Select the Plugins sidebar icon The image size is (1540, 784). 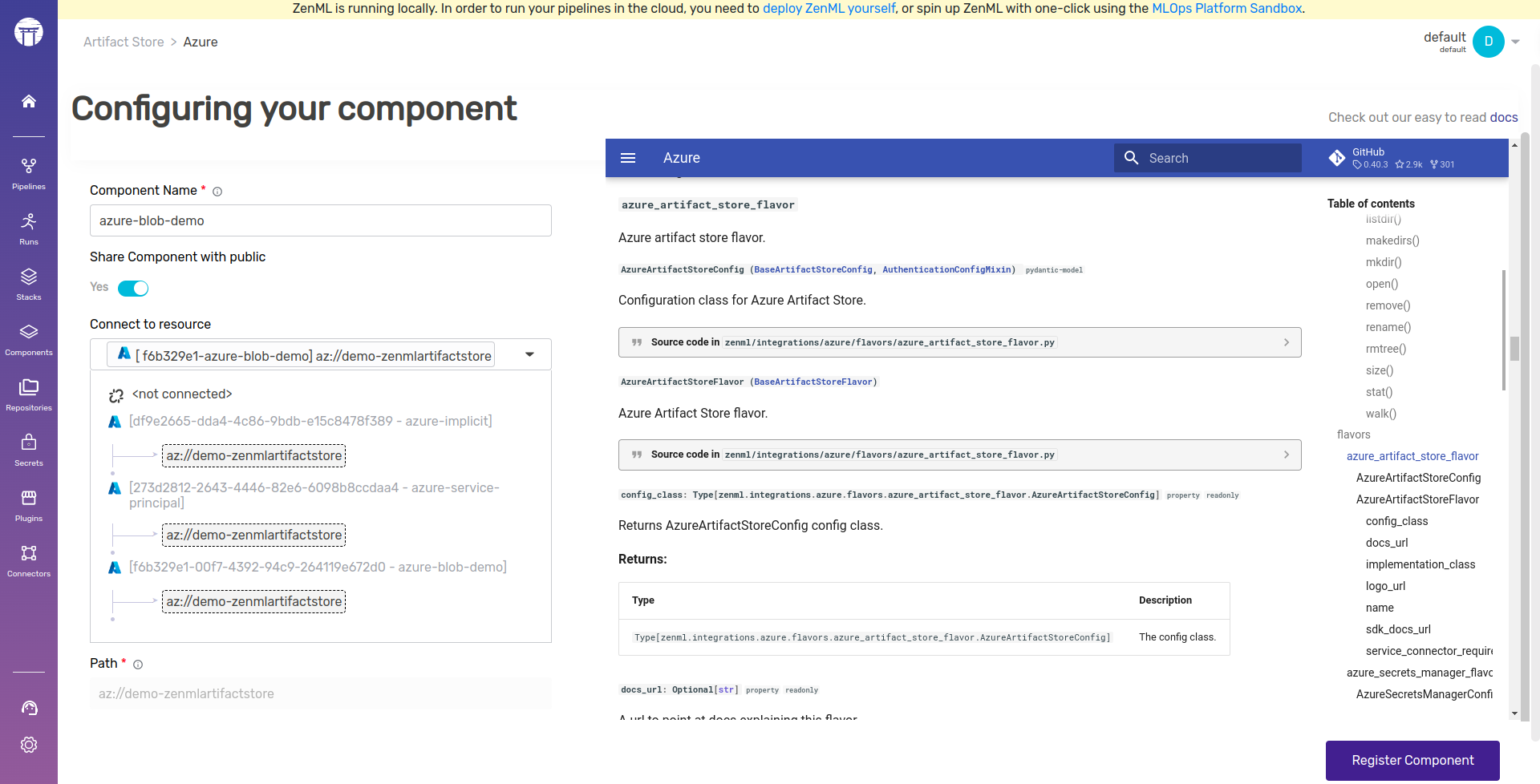(x=29, y=503)
